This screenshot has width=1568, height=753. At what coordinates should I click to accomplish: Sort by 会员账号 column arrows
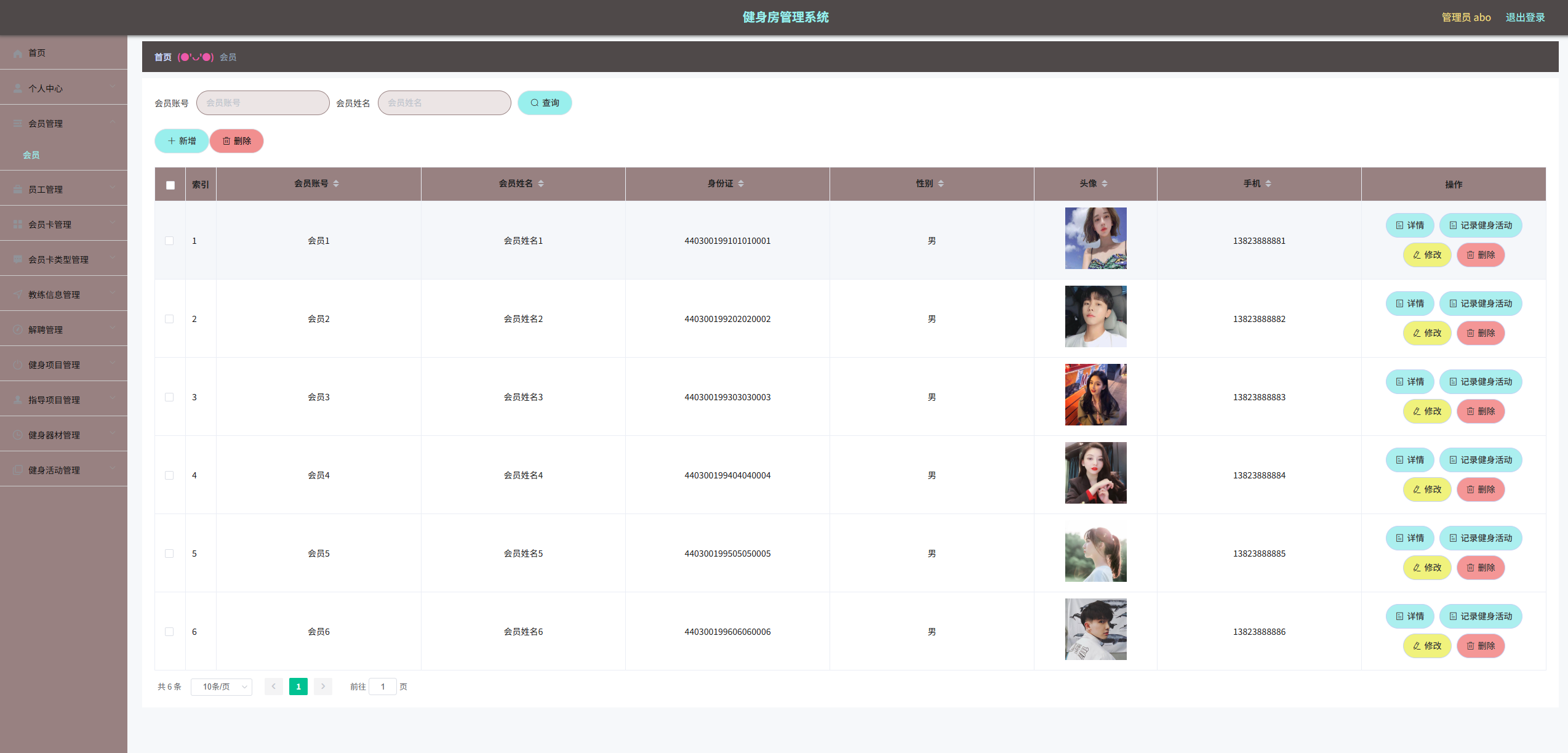point(336,183)
